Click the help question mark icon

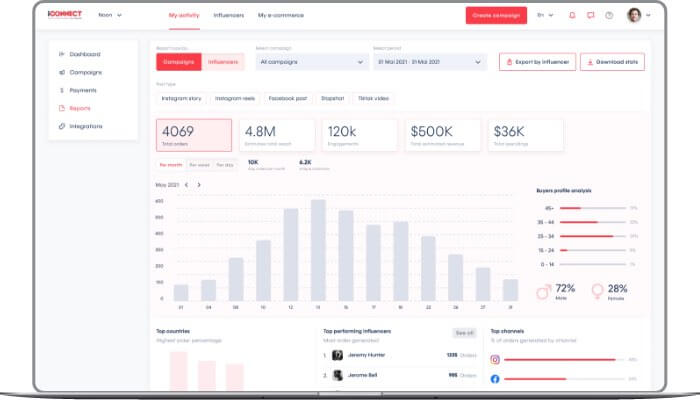609,15
